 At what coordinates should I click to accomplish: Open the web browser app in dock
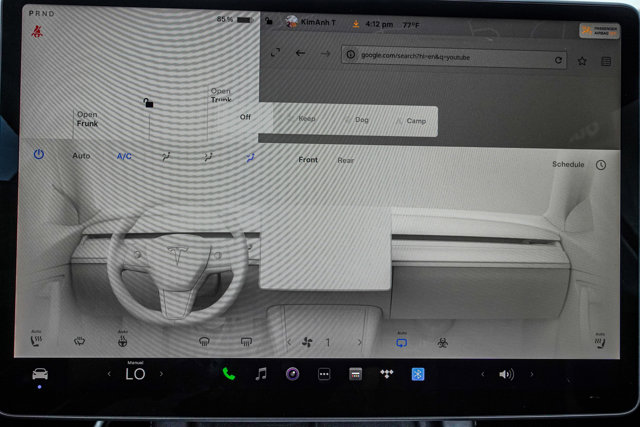click(356, 374)
